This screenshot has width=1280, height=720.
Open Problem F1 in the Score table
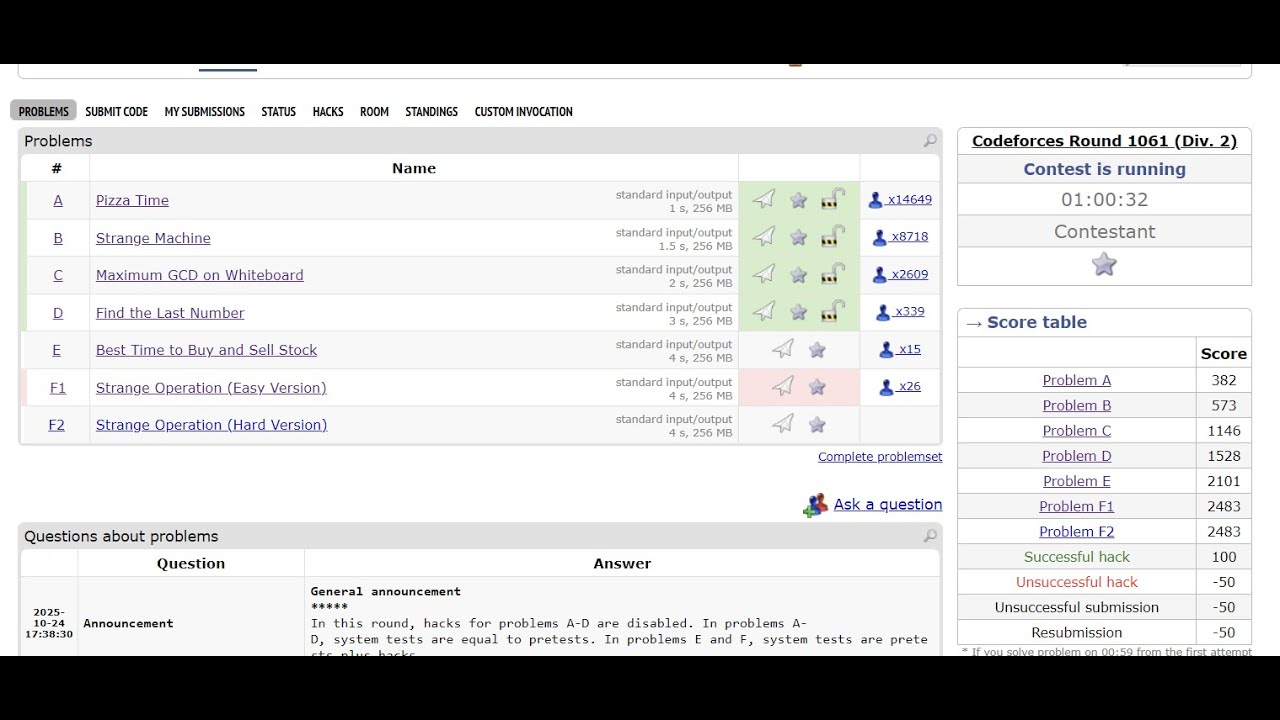click(x=1076, y=506)
